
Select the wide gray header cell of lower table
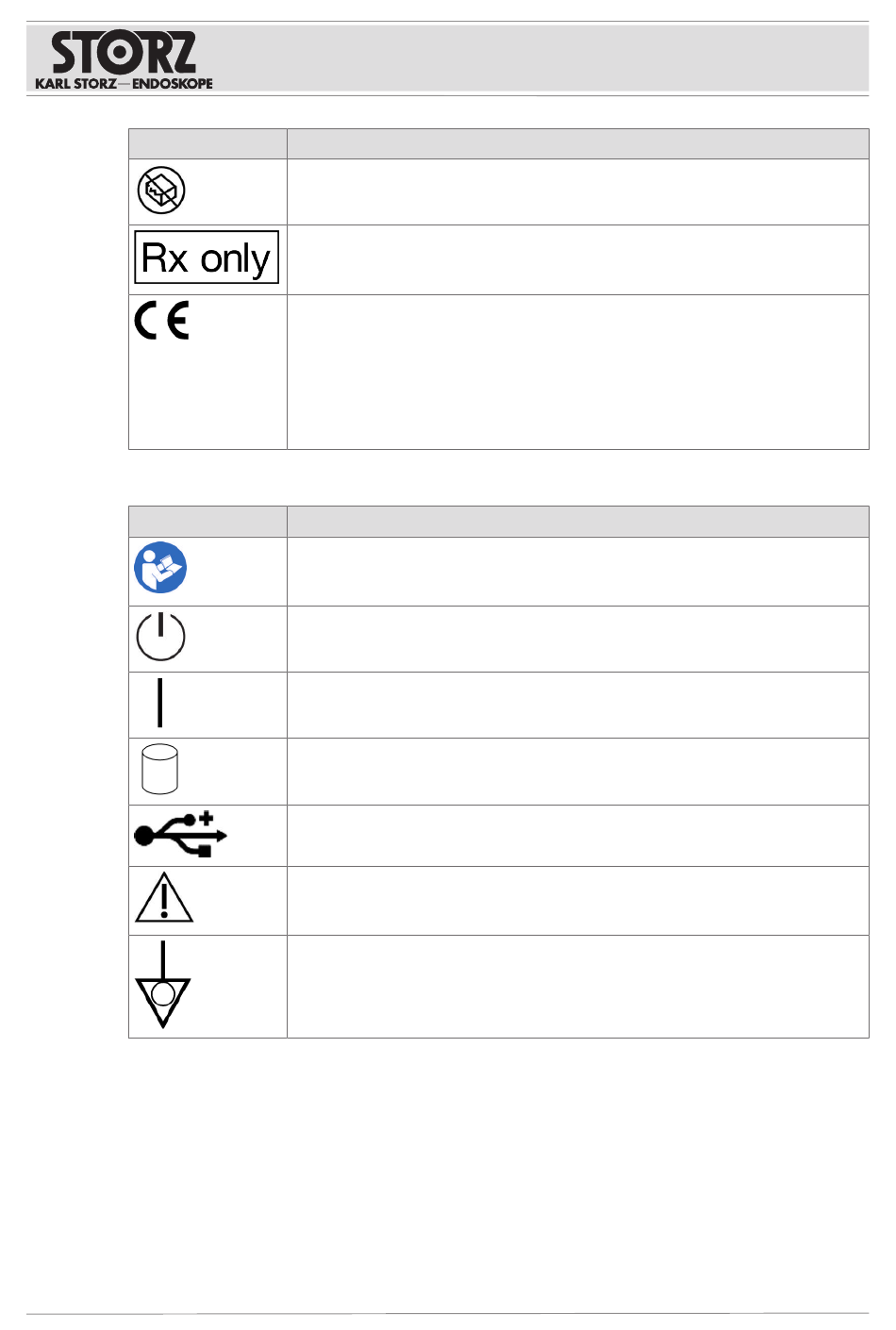[x=577, y=521]
